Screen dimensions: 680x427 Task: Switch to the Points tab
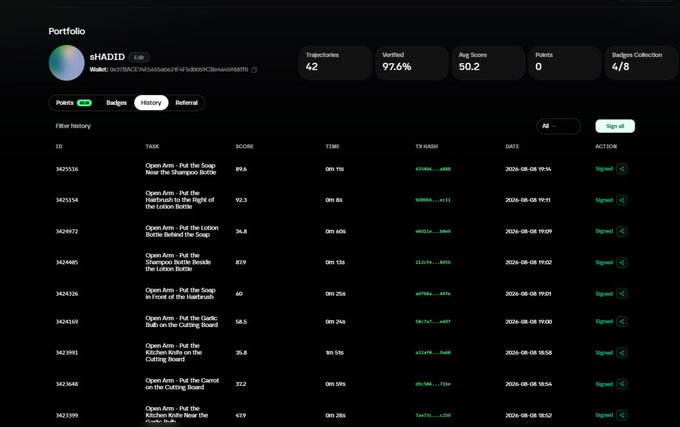(x=73, y=103)
